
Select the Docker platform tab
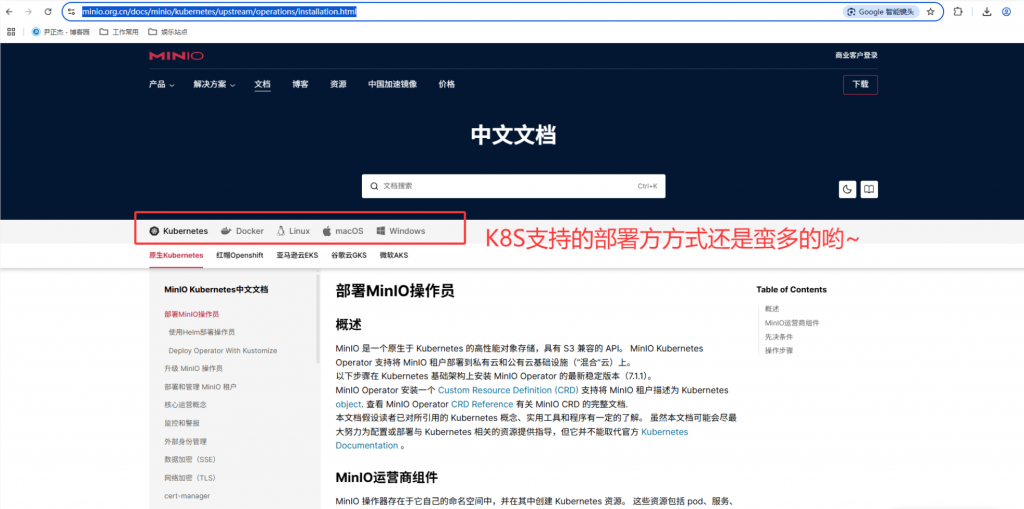[x=243, y=231]
